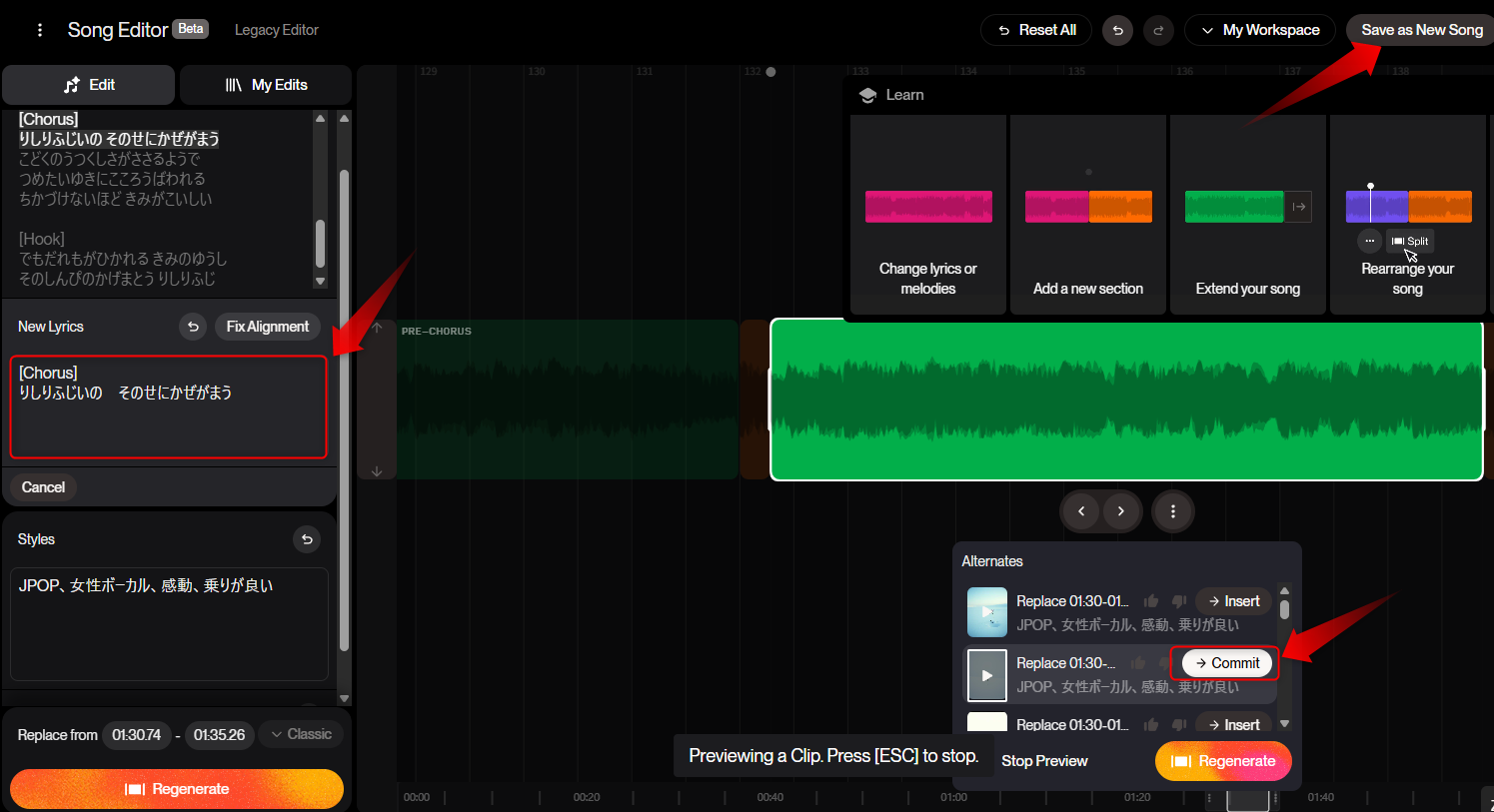This screenshot has width=1494, height=812.
Task: Go to next section with right chevron
Action: [x=1121, y=511]
